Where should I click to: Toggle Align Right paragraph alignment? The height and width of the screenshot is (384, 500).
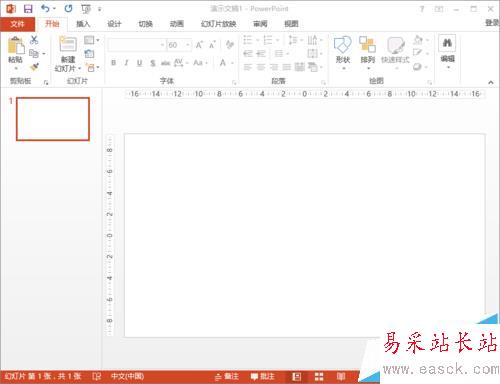click(274, 67)
